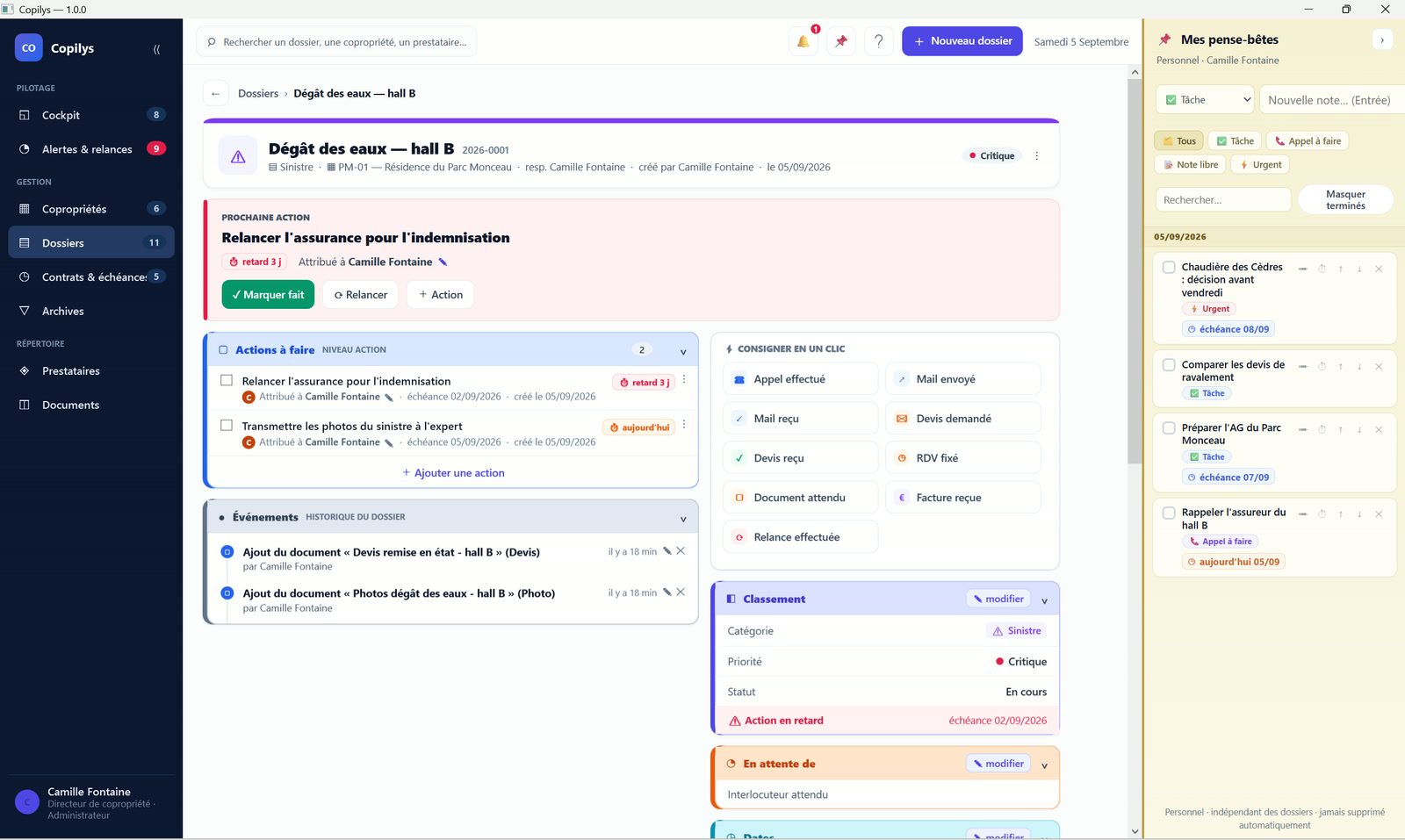This screenshot has height=840, width=1405.
Task: Tick the Rappeler l'assureur du hall B checkbox
Action: (x=1169, y=513)
